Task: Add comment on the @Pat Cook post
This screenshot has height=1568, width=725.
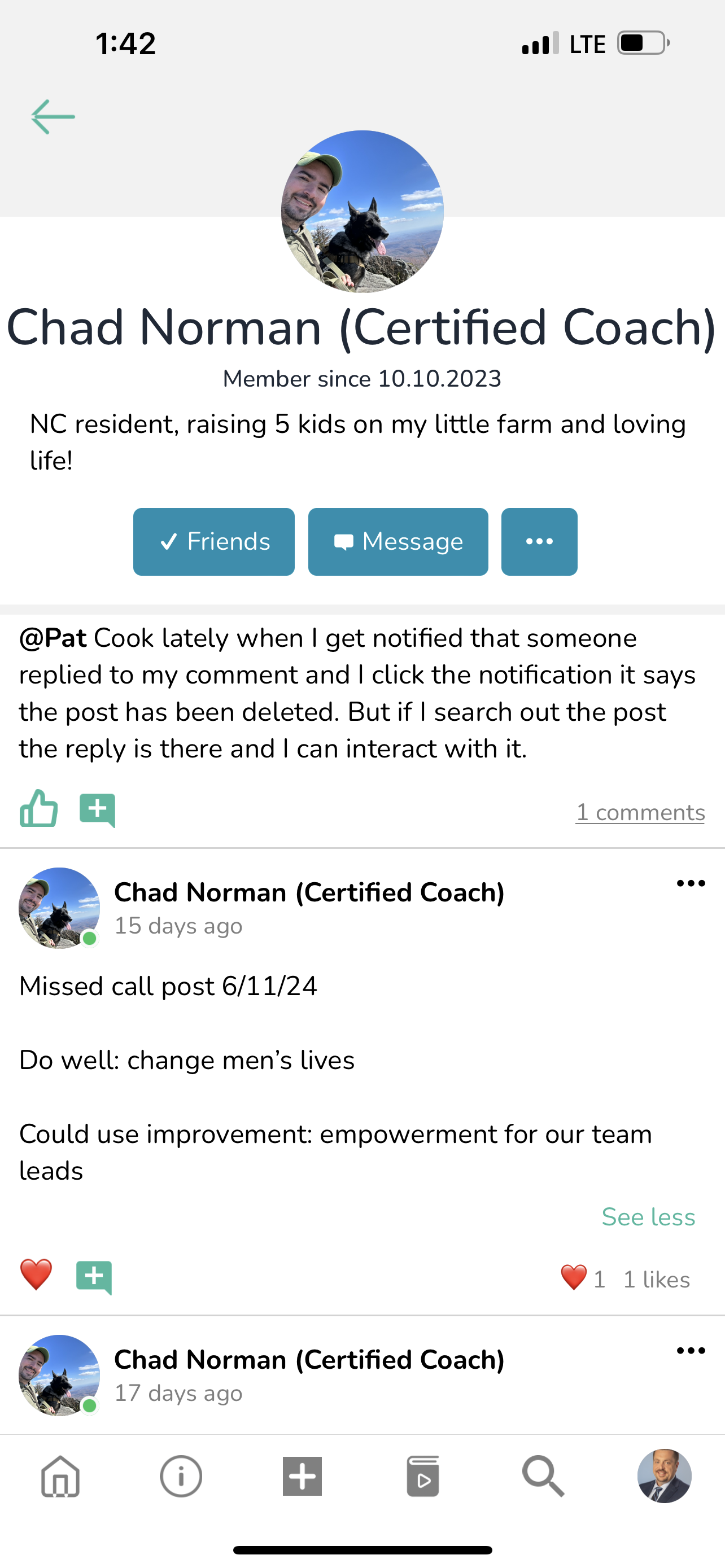Action: (x=97, y=810)
